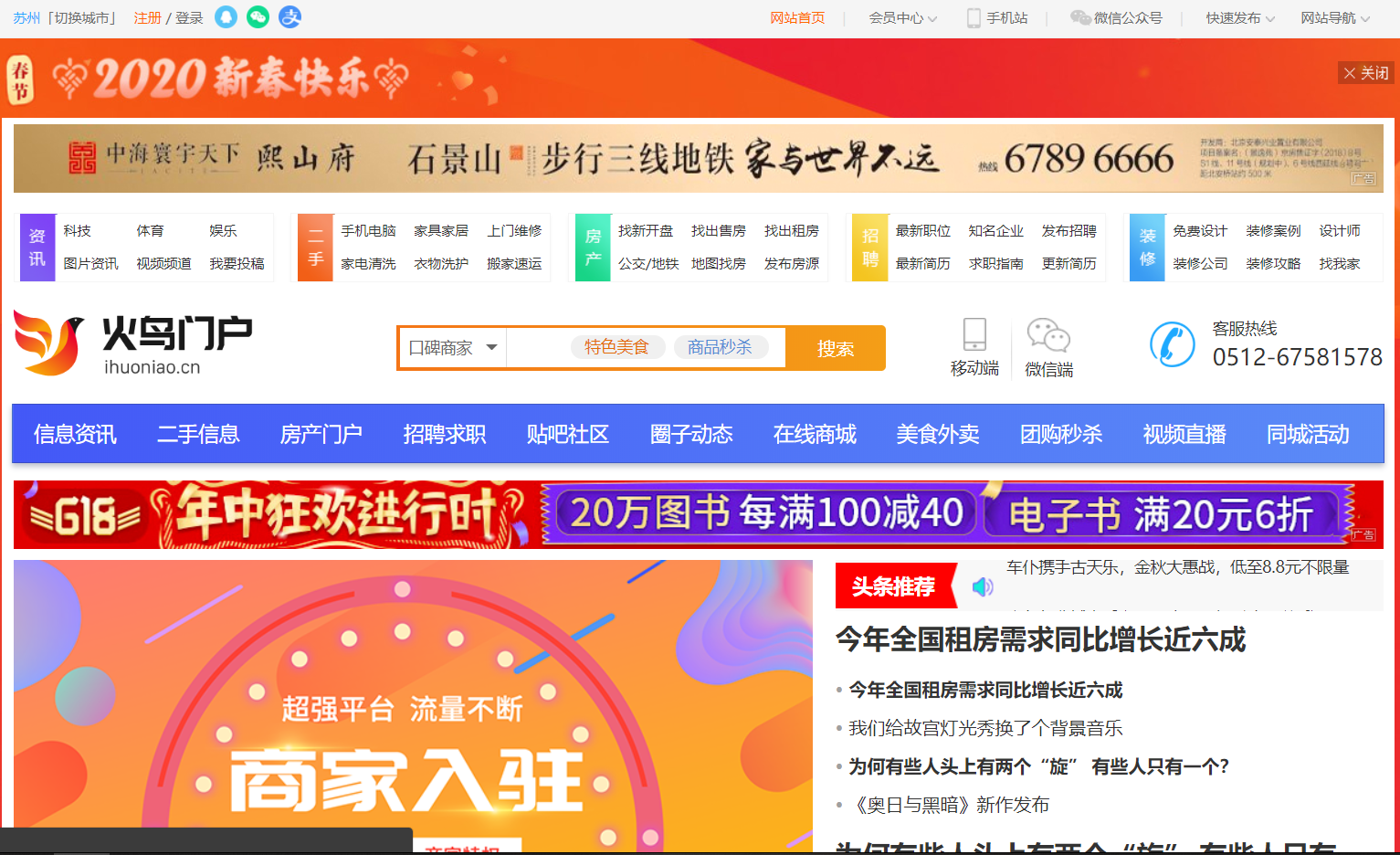1400x855 pixels.
Task: Open the 视频直播 nav tab
Action: click(1184, 434)
